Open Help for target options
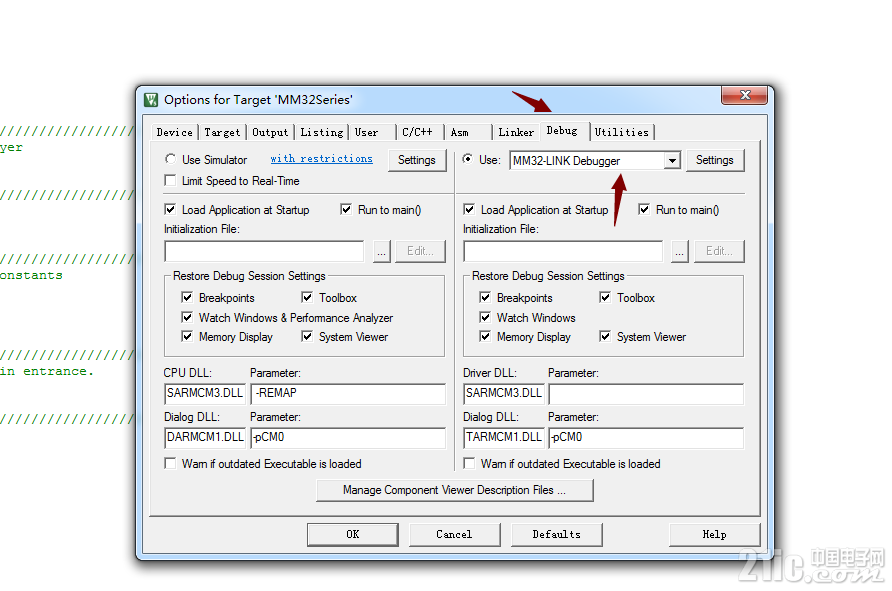This screenshot has width=892, height=591. 715,535
